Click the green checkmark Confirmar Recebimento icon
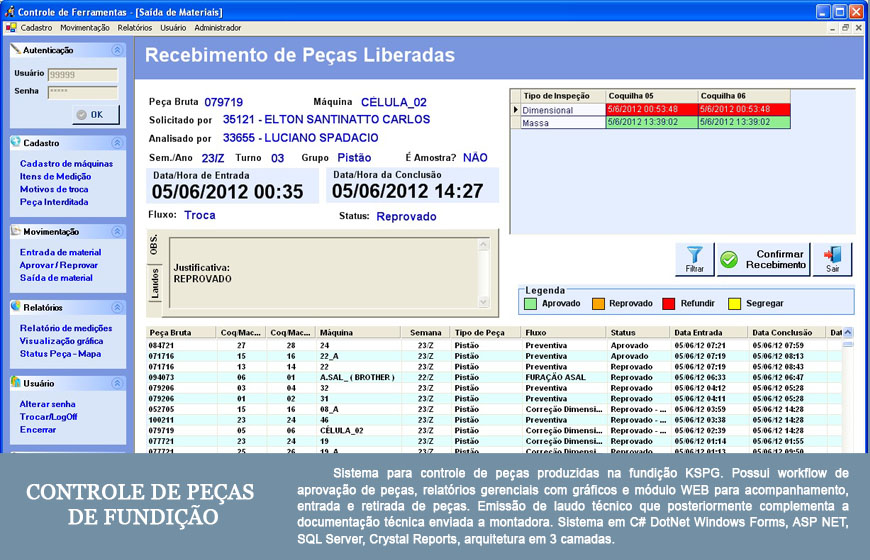The image size is (870, 560). pos(729,259)
